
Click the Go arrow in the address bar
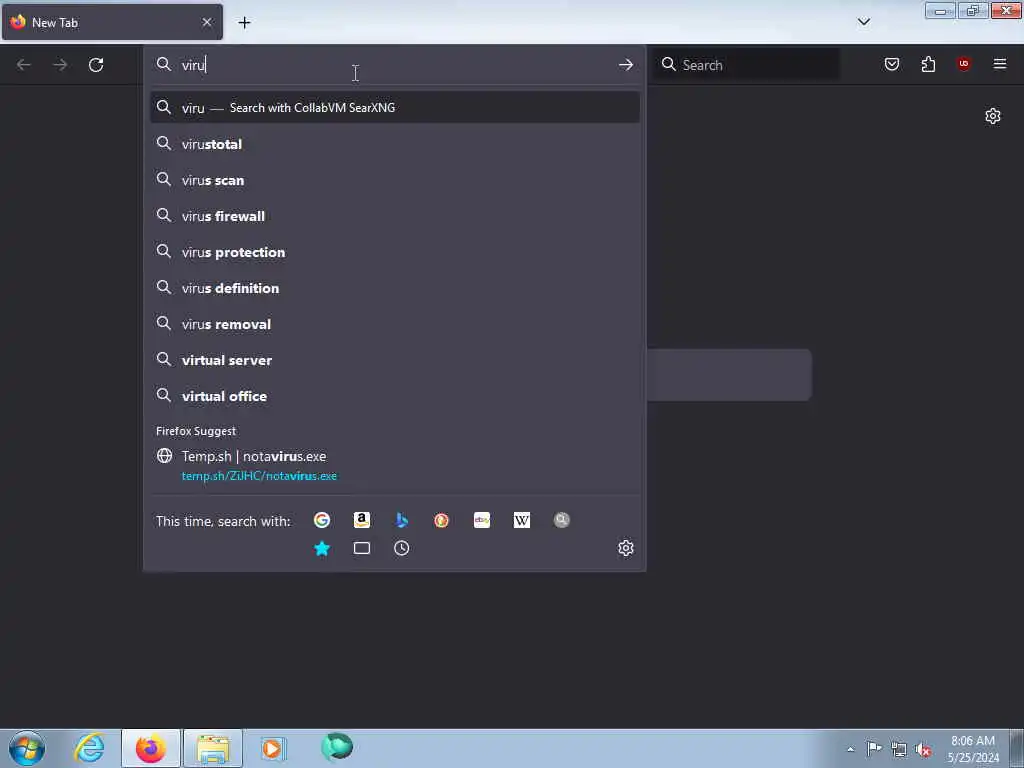(626, 65)
